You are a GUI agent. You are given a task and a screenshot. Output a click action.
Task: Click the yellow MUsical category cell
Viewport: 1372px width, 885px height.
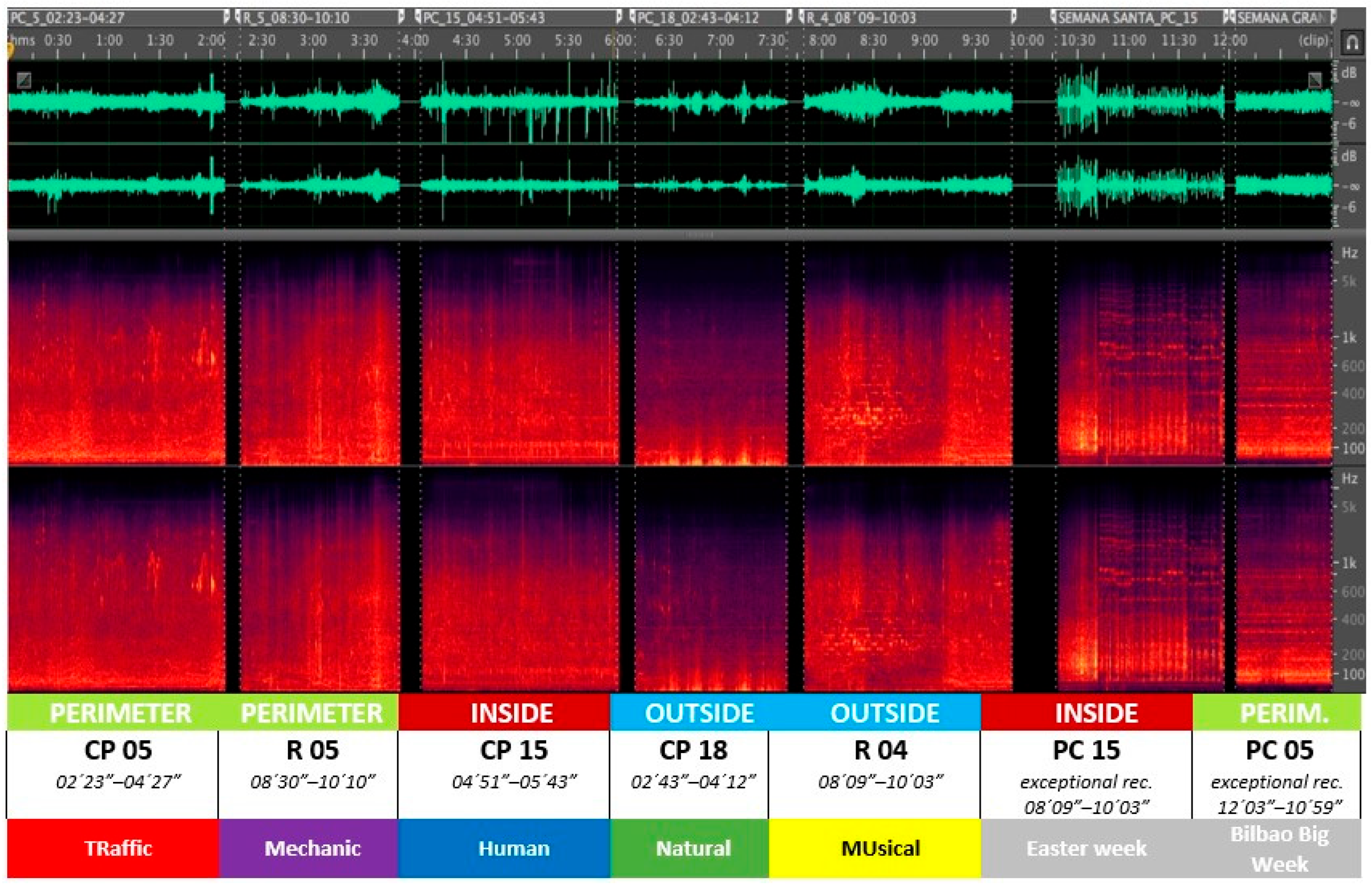pos(875,848)
